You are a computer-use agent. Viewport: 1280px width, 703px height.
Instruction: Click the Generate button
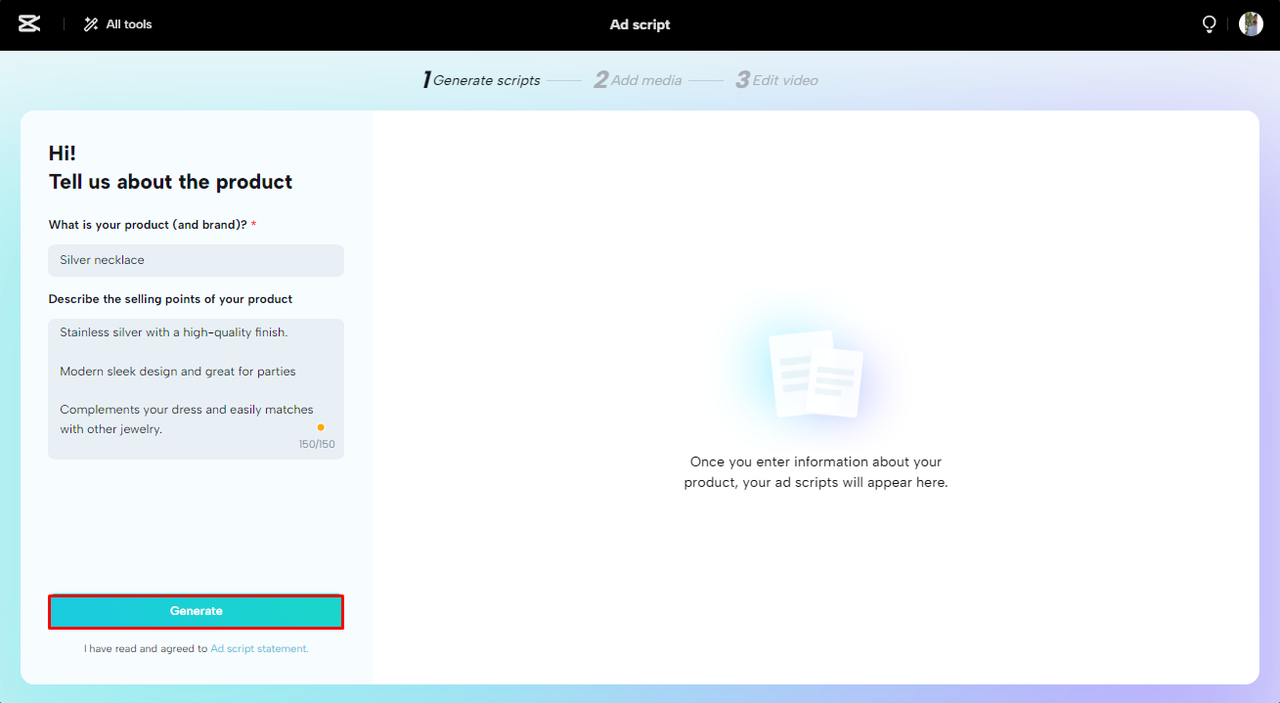(x=196, y=611)
